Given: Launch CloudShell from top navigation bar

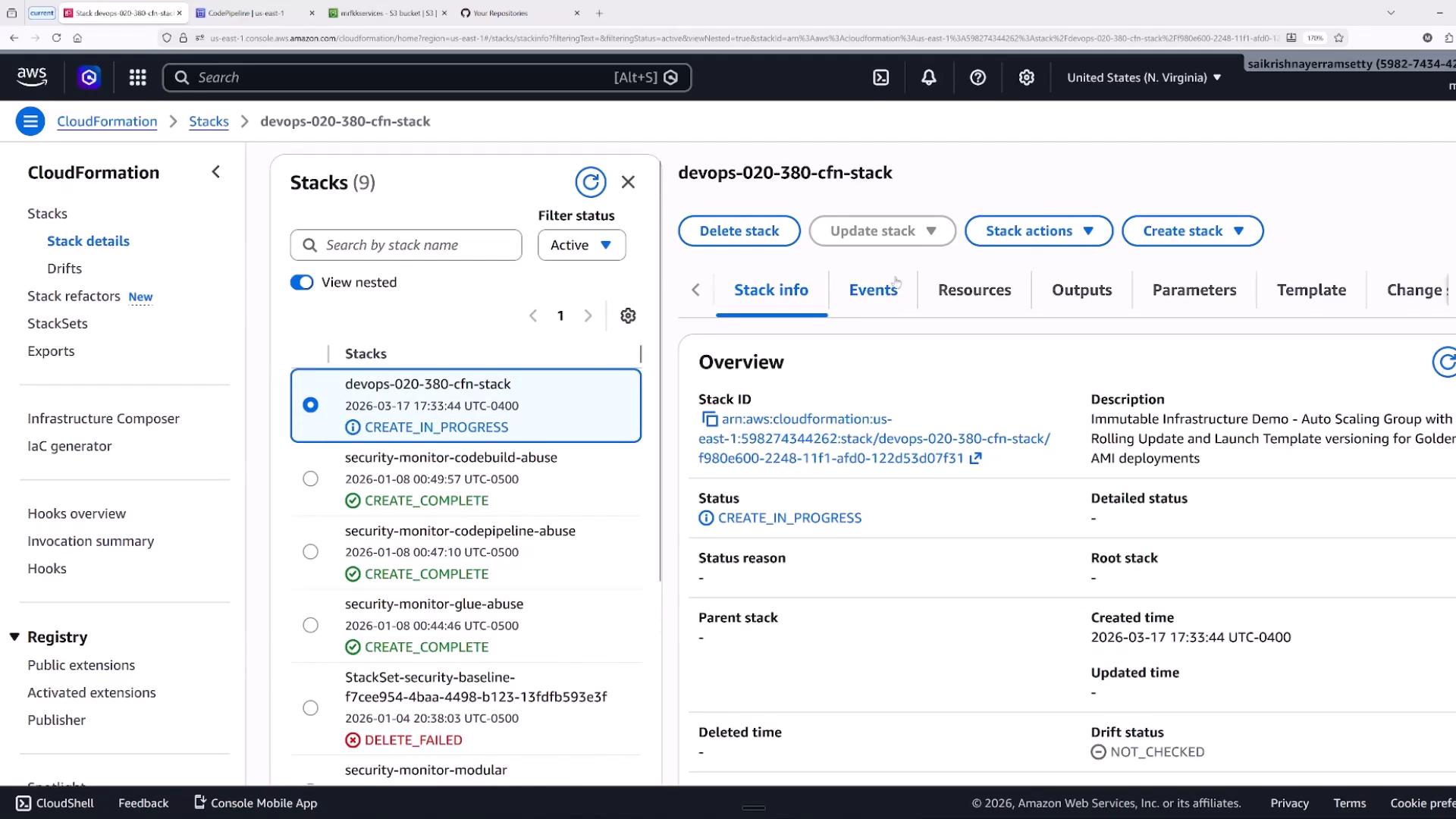Looking at the screenshot, I should pos(880,77).
